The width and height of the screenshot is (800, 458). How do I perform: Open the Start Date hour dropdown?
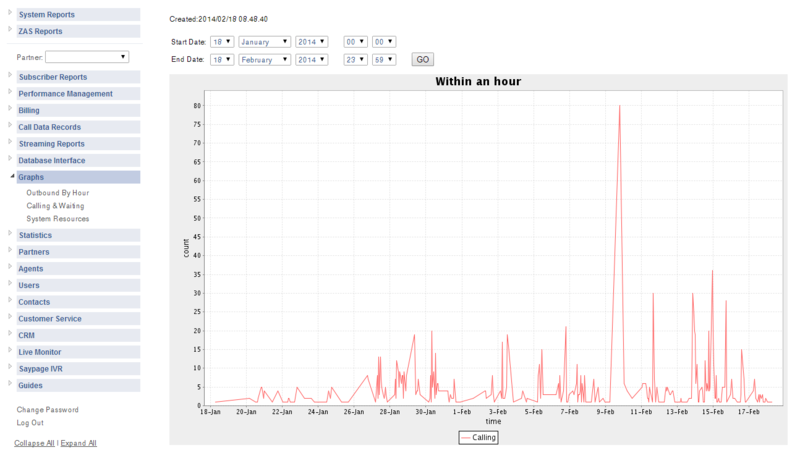click(x=355, y=42)
